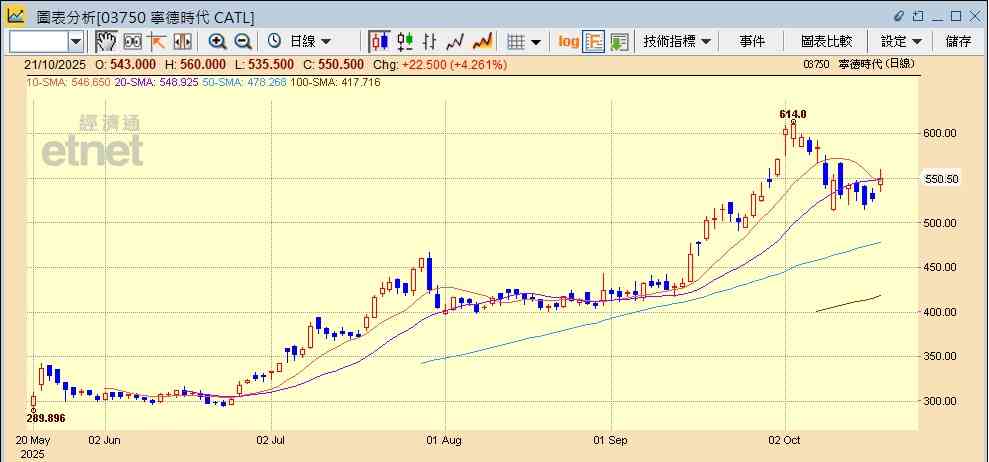Image resolution: width=989 pixels, height=462 pixels.
Task: Click the 儲存 save button
Action: [958, 41]
